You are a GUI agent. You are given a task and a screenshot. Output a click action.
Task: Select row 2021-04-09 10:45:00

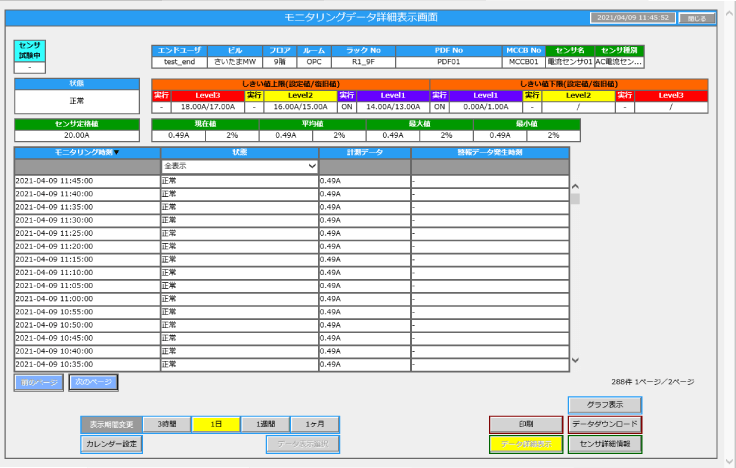291,338
